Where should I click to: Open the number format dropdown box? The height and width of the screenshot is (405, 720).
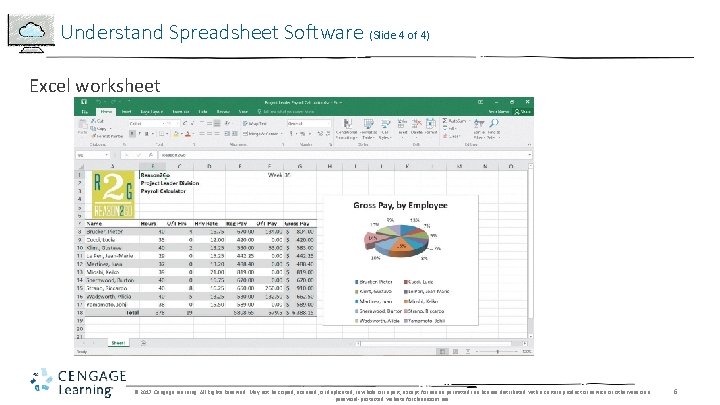click(x=309, y=124)
